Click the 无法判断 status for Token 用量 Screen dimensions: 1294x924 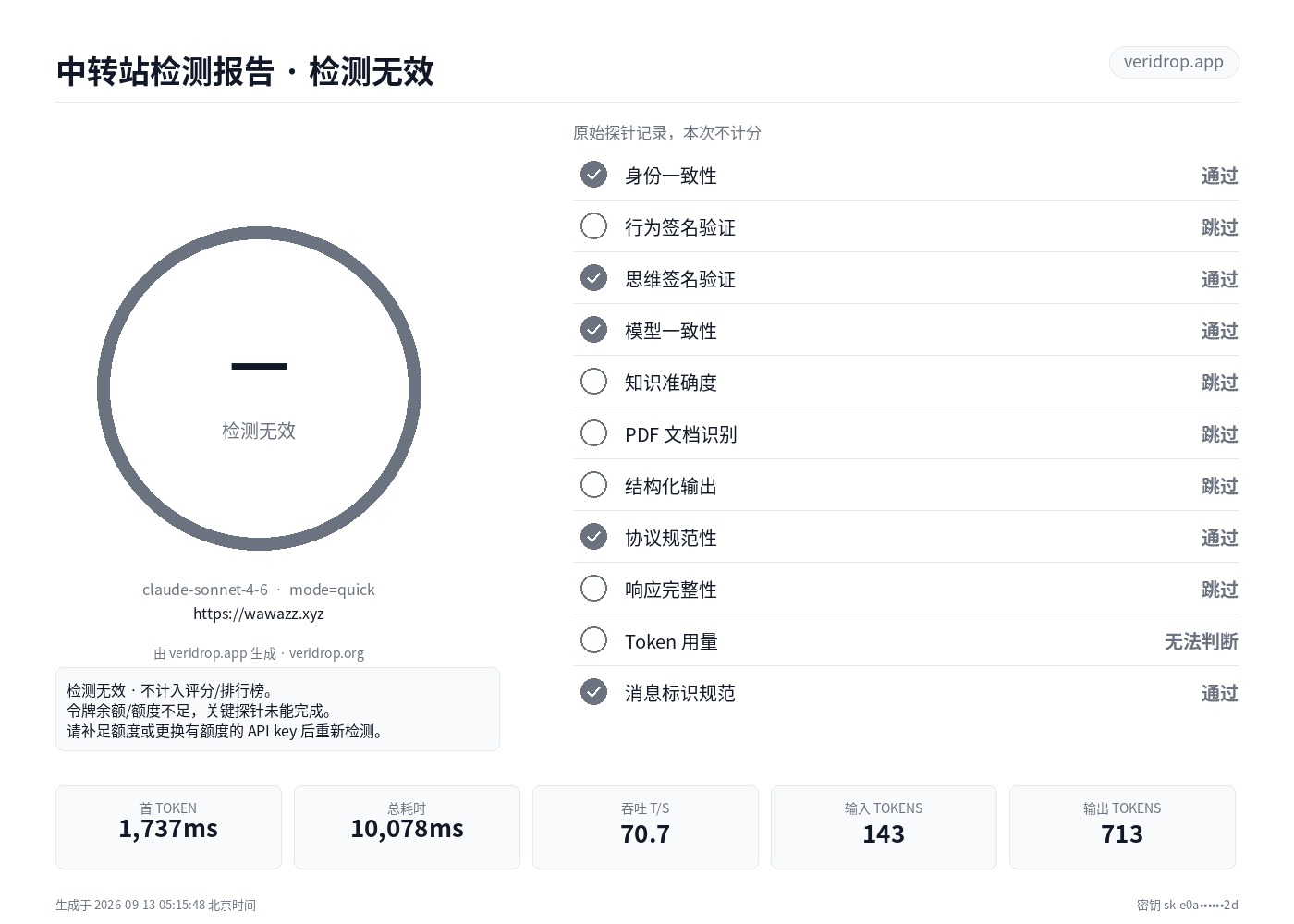[1201, 641]
